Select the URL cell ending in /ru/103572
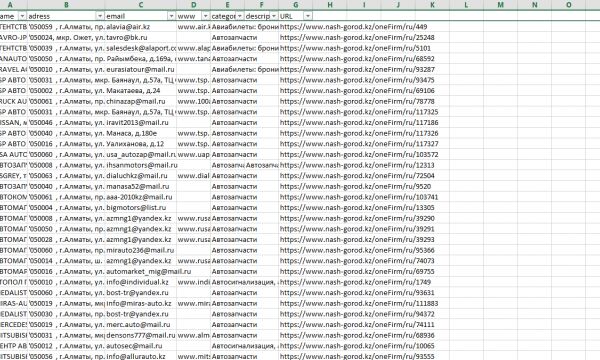The width and height of the screenshot is (600, 360). coord(296,155)
